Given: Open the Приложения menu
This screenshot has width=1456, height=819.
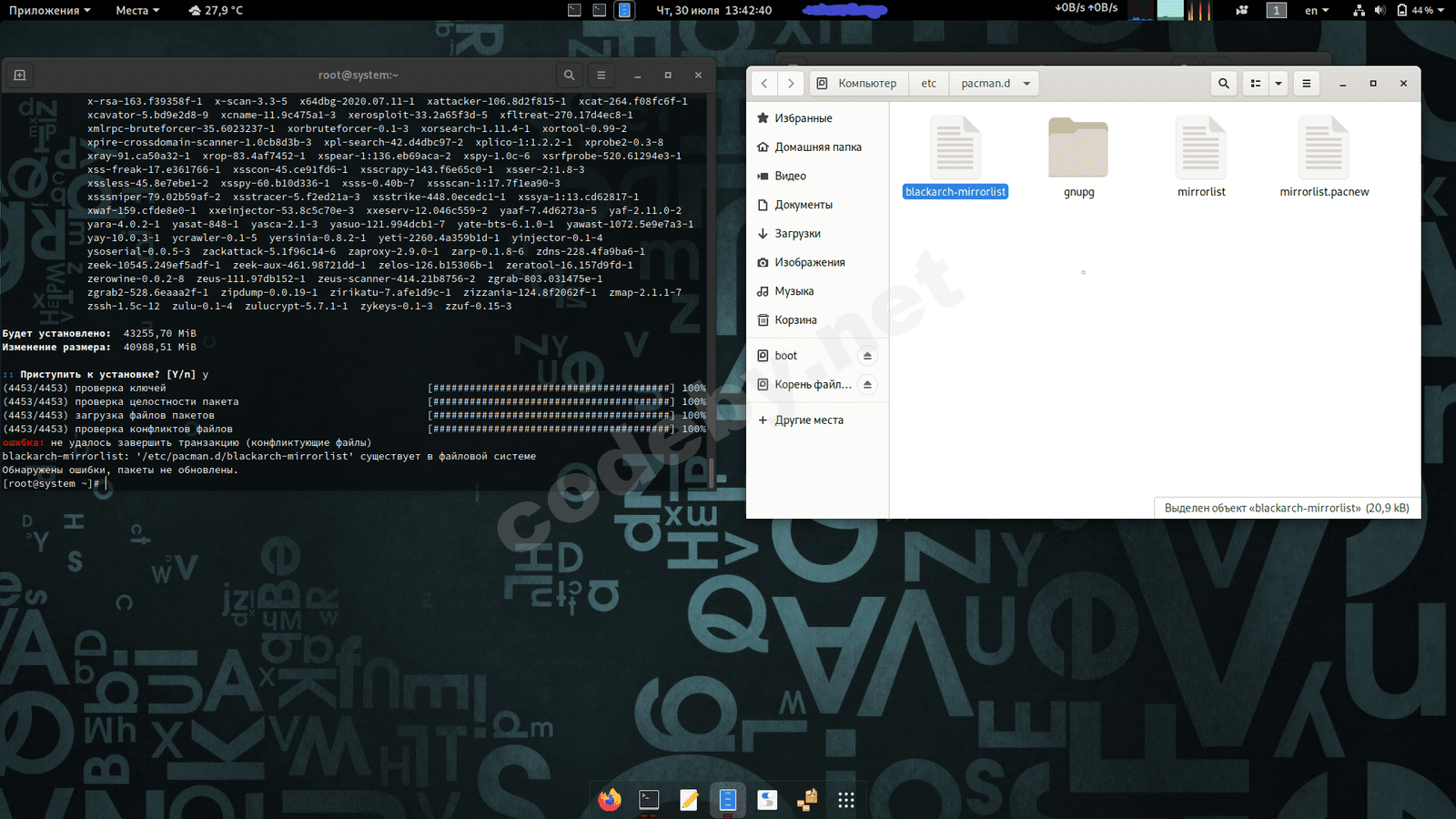Looking at the screenshot, I should click(x=49, y=11).
